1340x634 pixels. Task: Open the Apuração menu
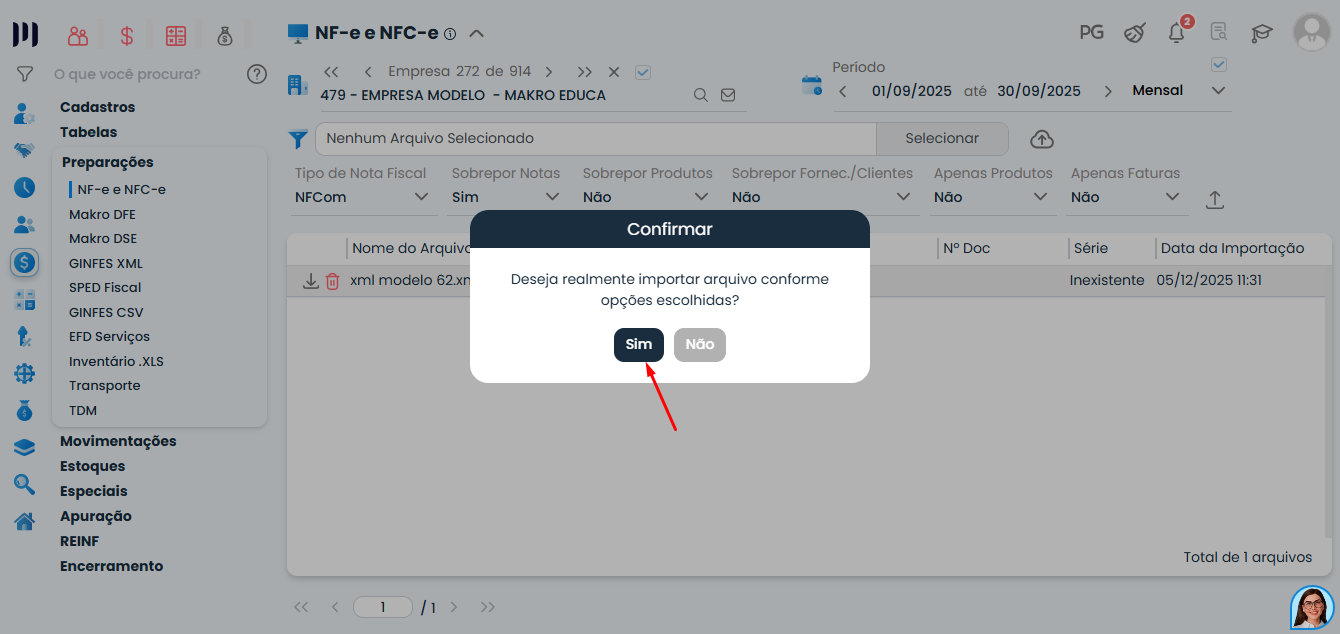pyautogui.click(x=96, y=516)
